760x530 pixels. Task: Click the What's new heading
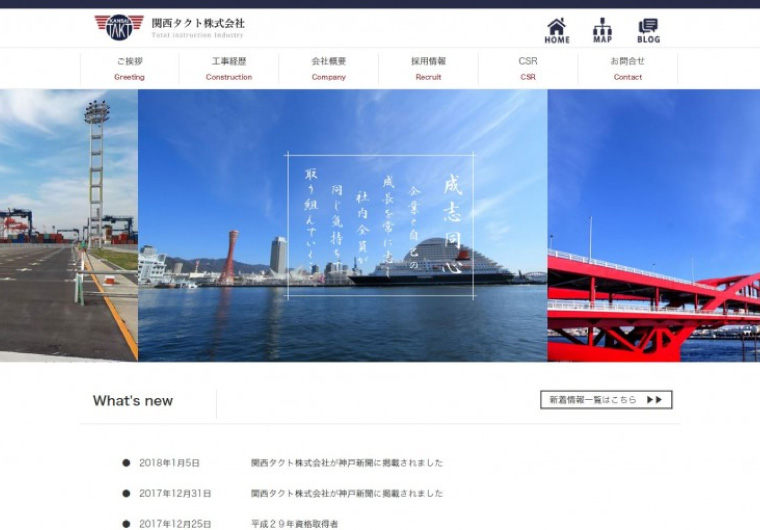coord(133,401)
